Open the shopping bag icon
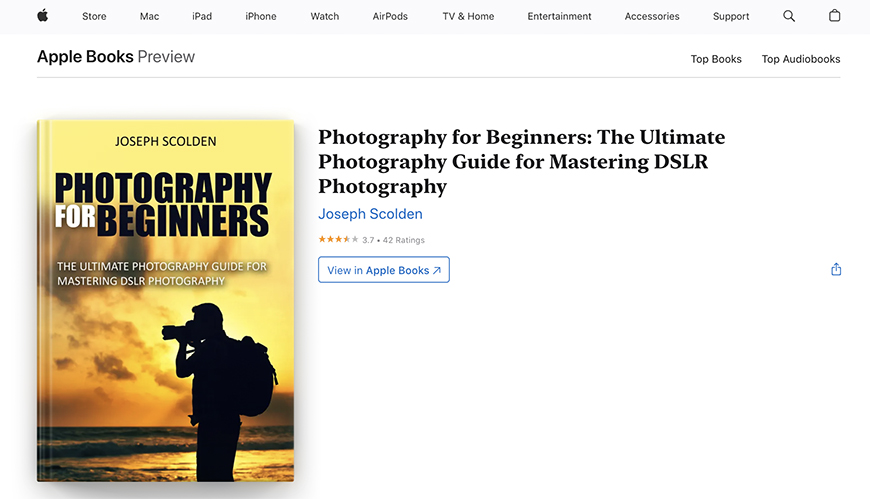870x499 pixels. (834, 16)
